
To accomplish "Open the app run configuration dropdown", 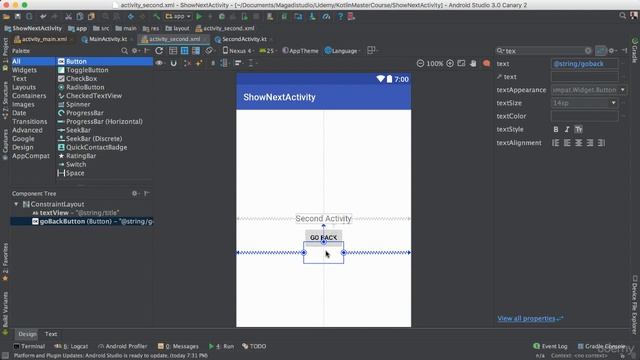I will pos(178,17).
